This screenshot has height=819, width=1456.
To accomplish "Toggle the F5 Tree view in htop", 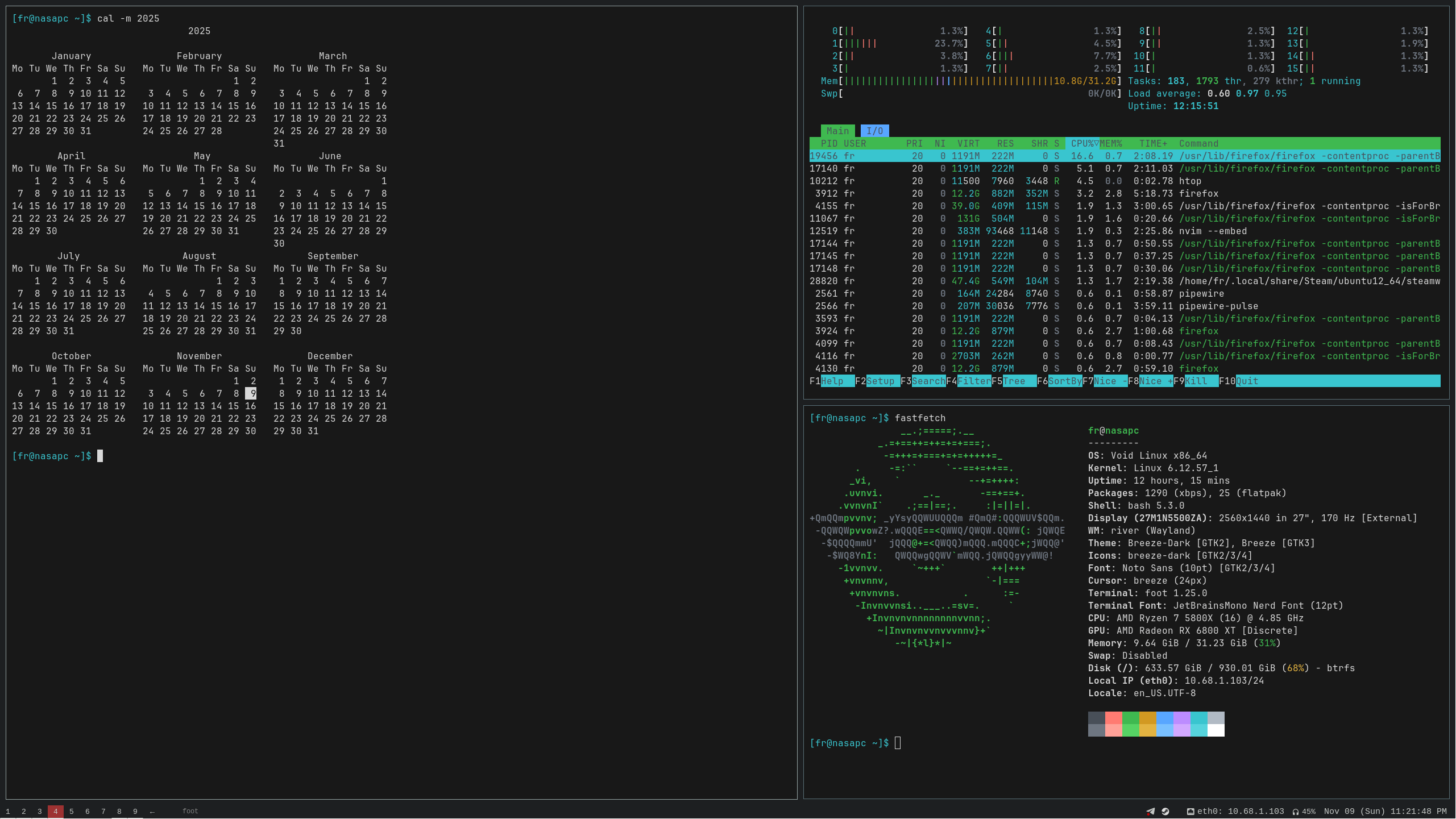I will [x=1014, y=381].
